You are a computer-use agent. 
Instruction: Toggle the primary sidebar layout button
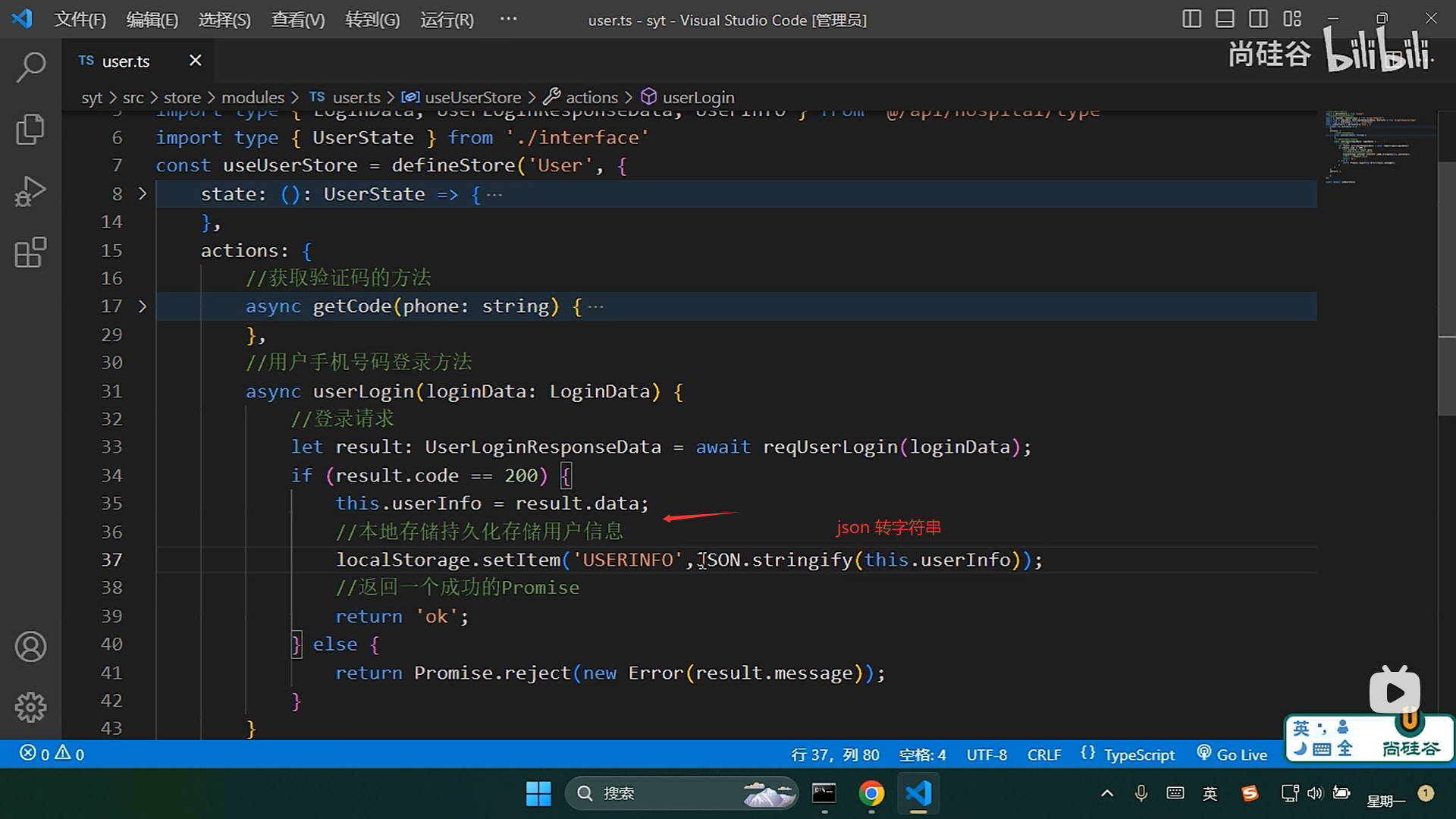(1191, 19)
